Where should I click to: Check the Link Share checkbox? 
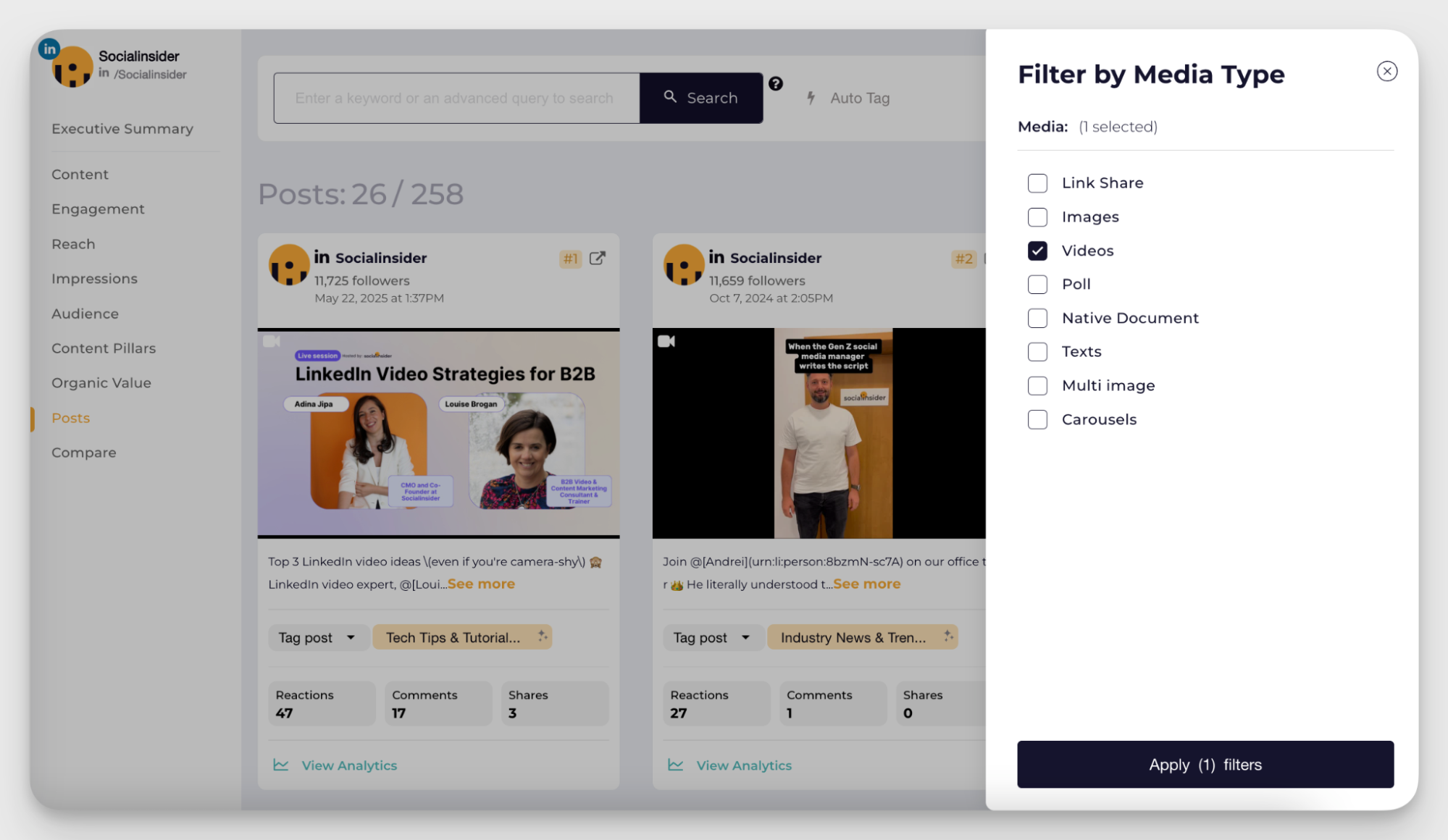[x=1037, y=183]
